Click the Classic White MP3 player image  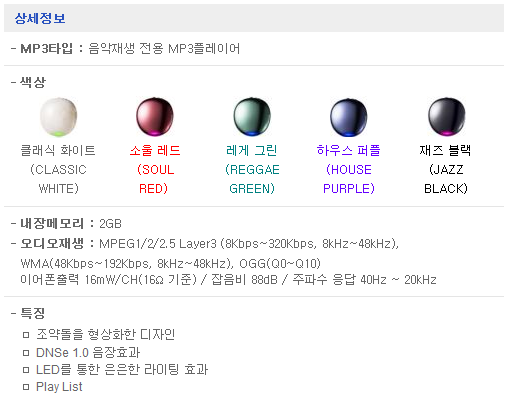(58, 117)
